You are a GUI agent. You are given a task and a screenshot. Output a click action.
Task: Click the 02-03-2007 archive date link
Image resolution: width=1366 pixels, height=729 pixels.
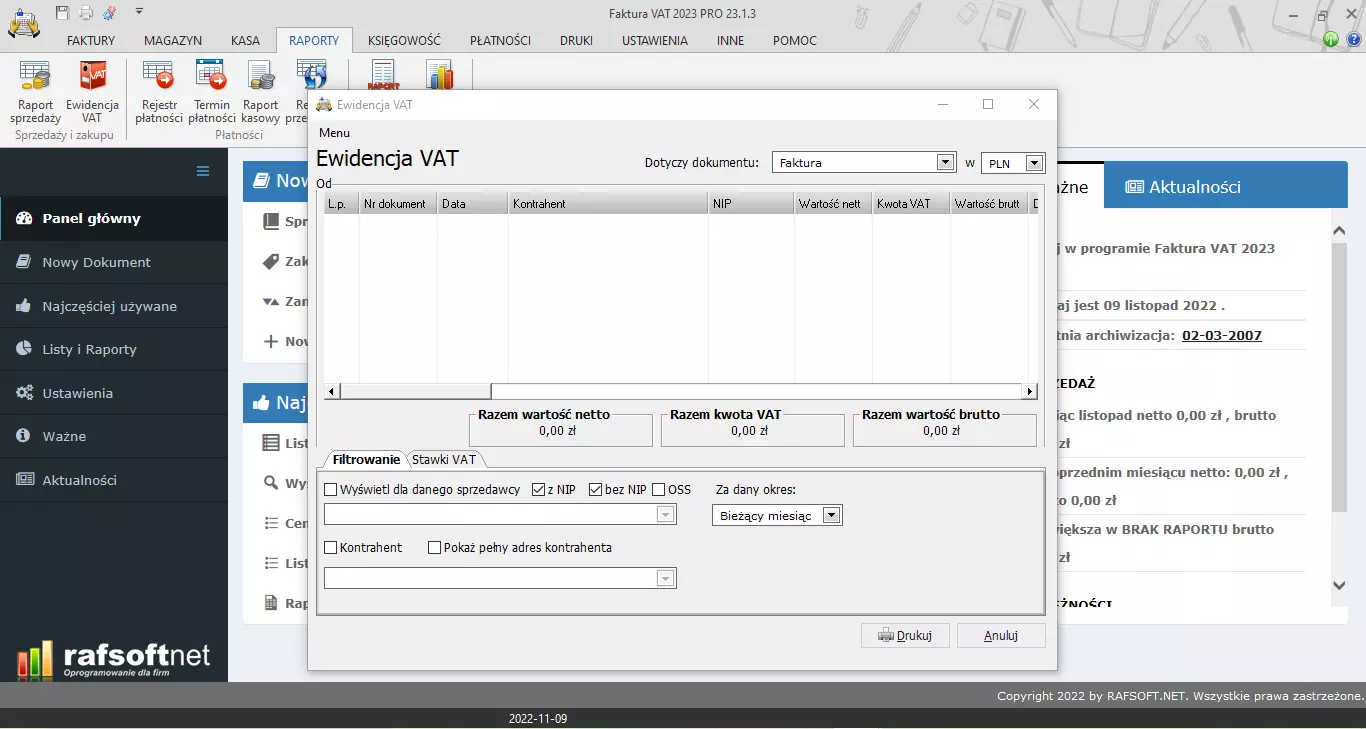(1221, 336)
